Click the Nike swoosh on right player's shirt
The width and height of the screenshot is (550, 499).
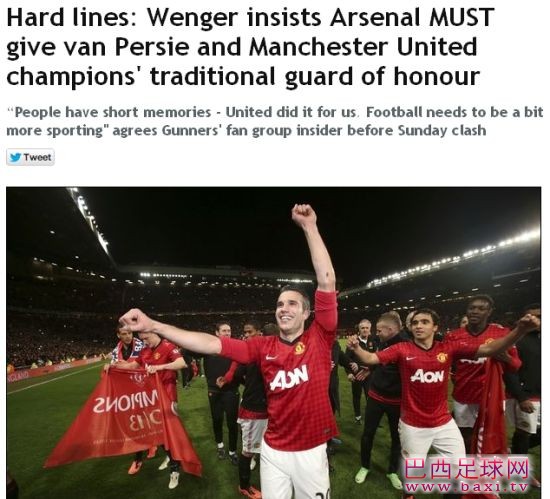(410, 358)
